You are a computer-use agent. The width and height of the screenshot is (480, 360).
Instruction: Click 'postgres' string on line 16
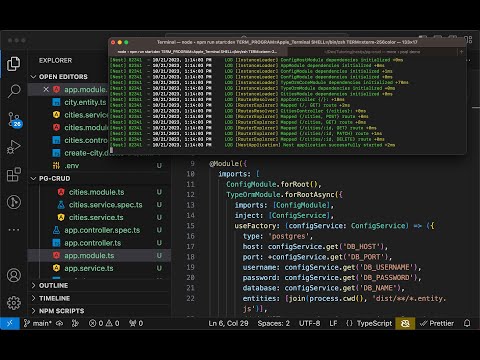[289, 236]
